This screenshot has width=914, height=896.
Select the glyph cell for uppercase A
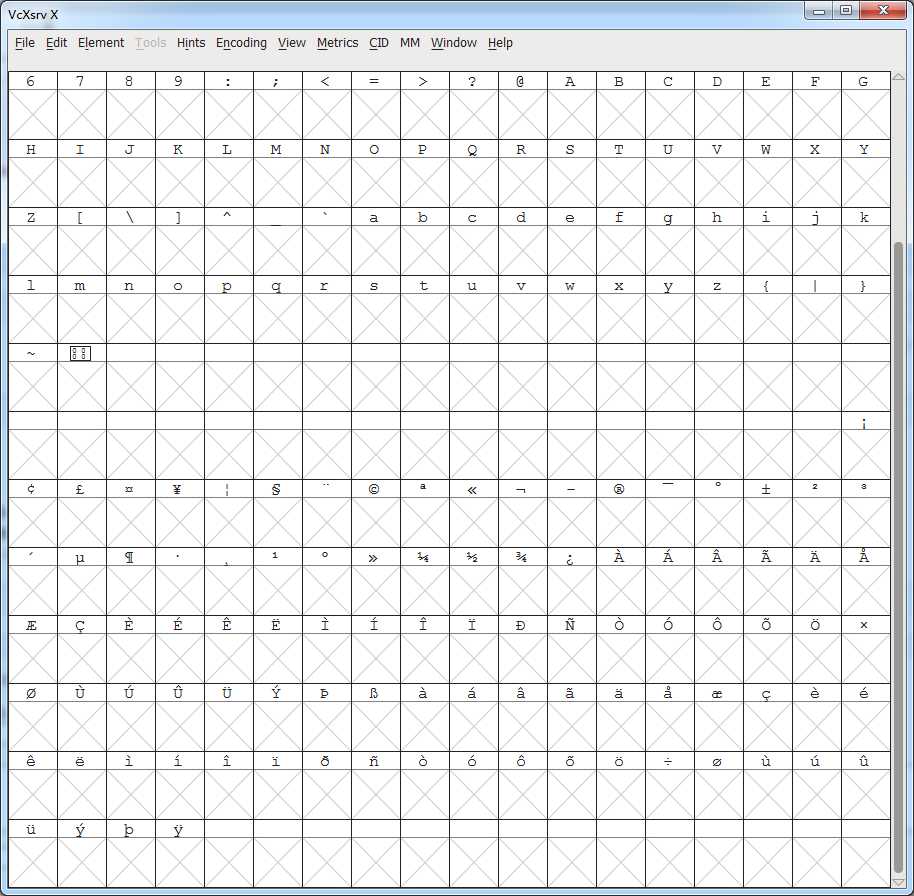coord(572,106)
